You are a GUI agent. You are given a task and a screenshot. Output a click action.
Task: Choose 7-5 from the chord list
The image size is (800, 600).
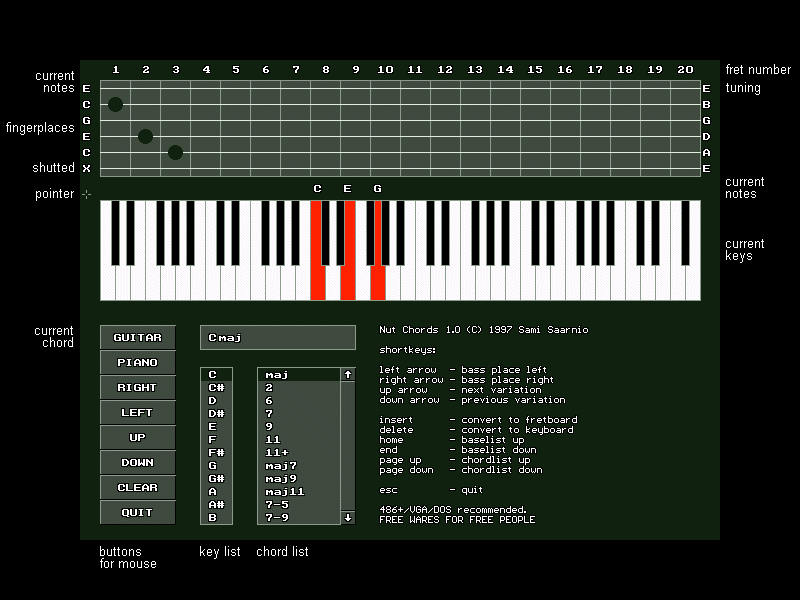tap(298, 505)
